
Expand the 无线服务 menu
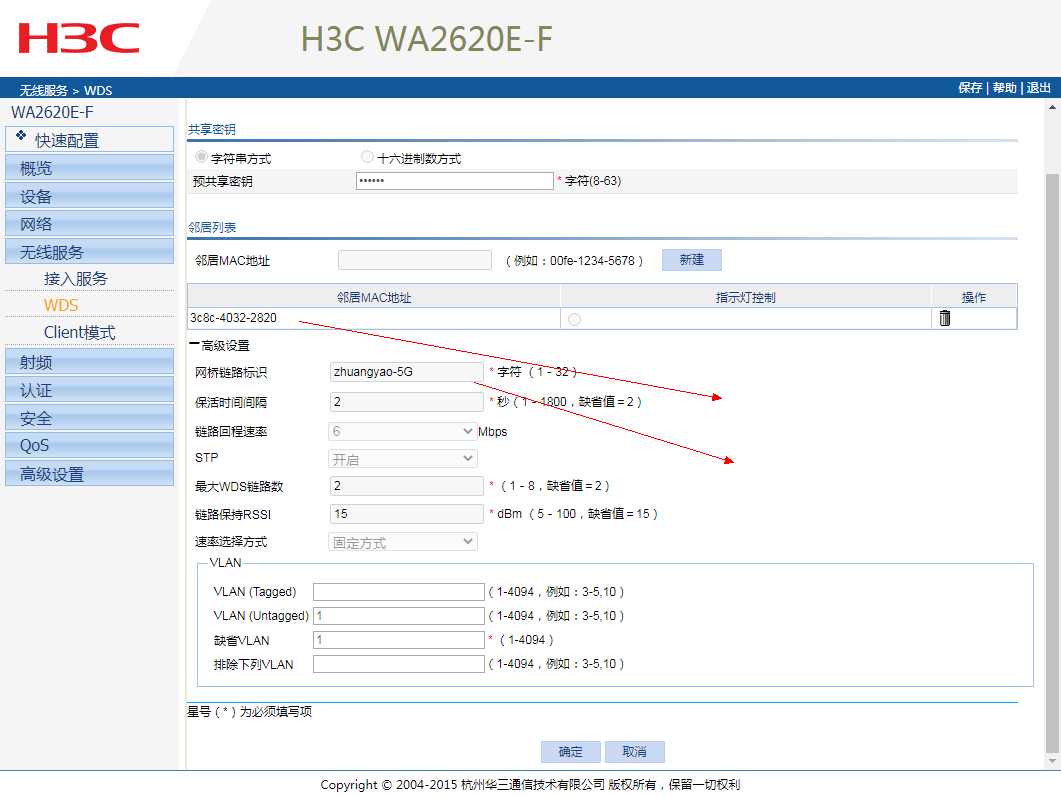pos(89,252)
